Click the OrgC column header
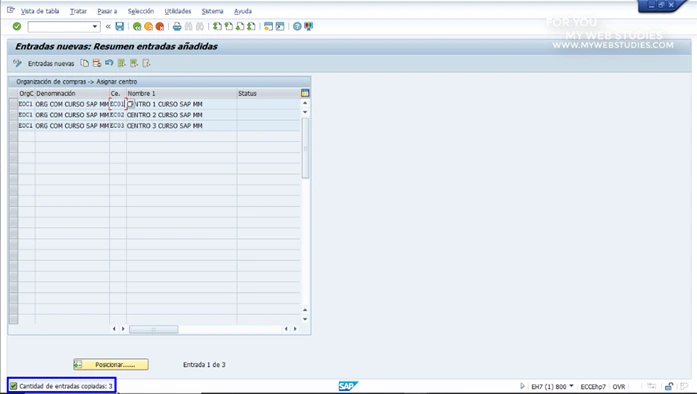This screenshot has width=697, height=394. coord(26,93)
